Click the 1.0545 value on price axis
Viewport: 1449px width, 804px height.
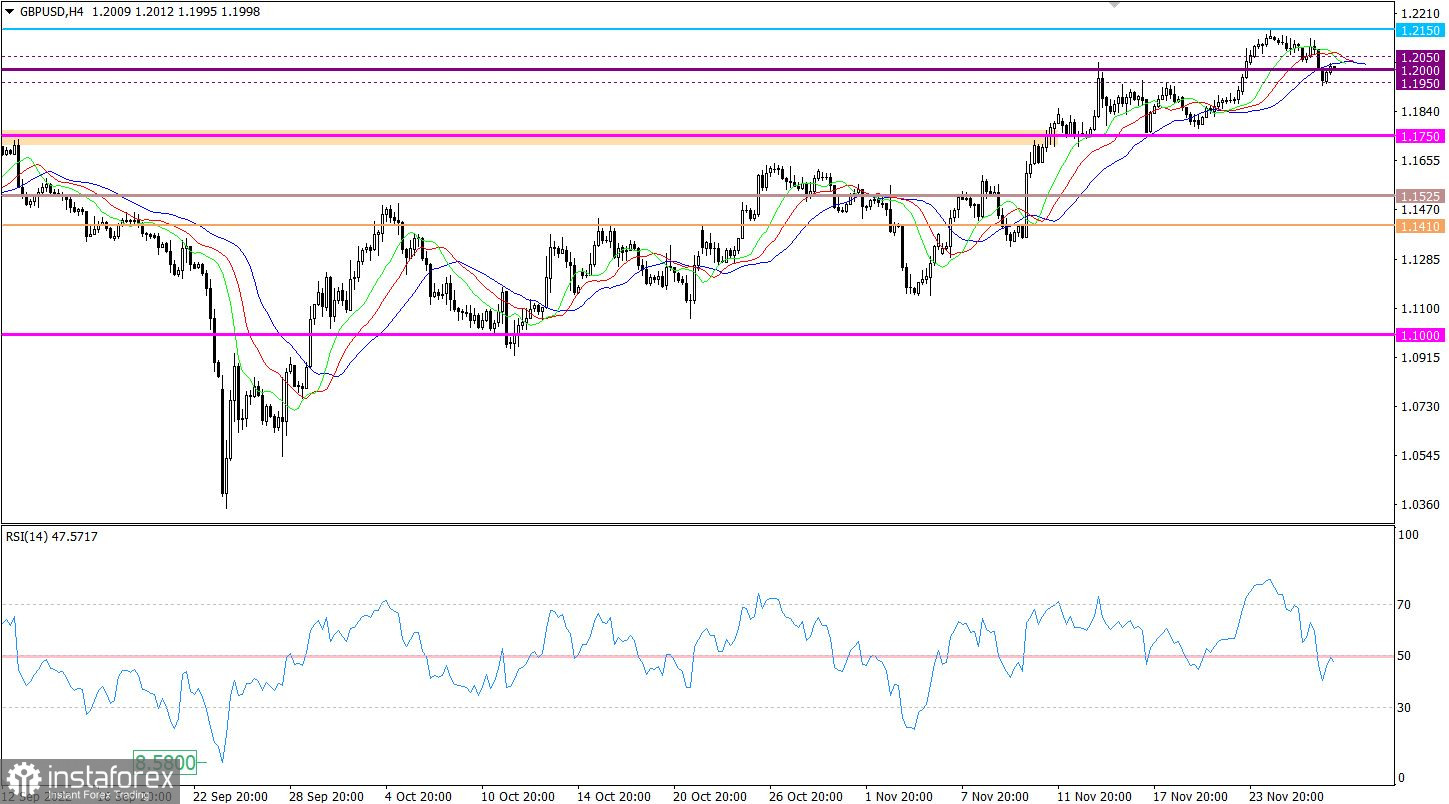click(1420, 456)
